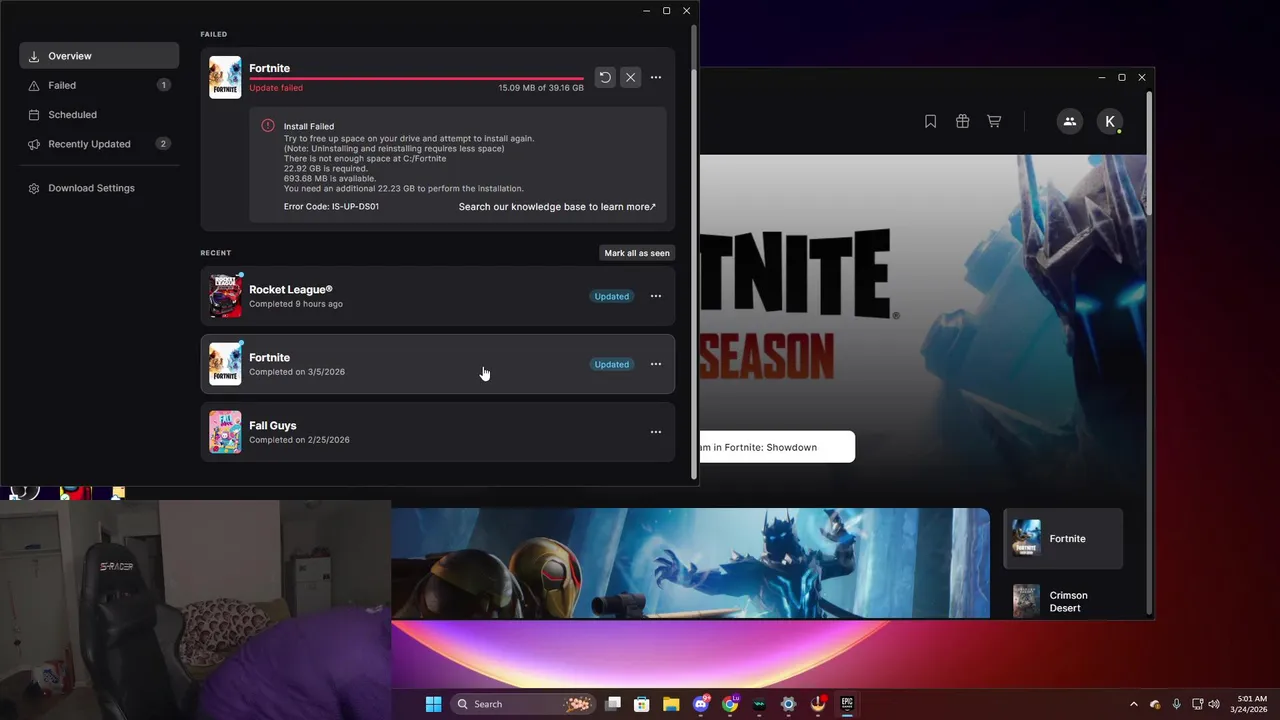Click the taskbar Search box
Viewport: 1280px width, 720px height.
click(522, 704)
